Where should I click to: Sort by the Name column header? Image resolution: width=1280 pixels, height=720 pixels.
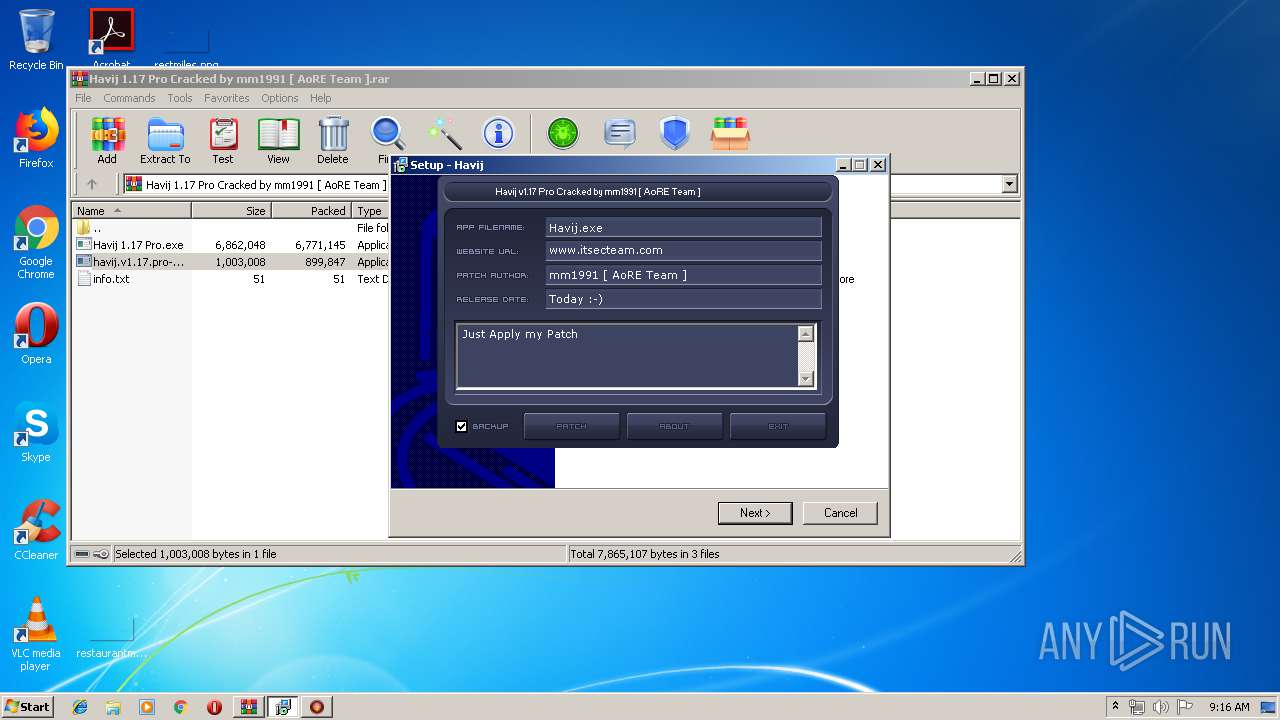tap(131, 211)
